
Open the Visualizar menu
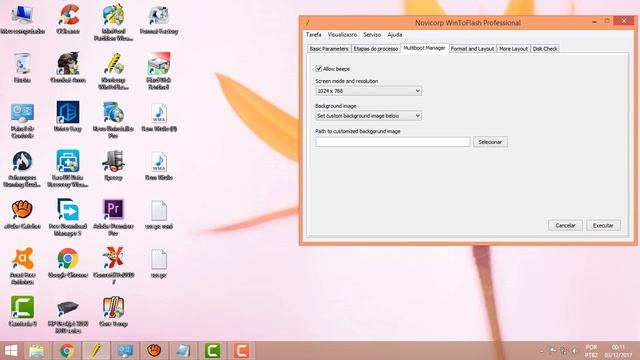[x=342, y=35]
